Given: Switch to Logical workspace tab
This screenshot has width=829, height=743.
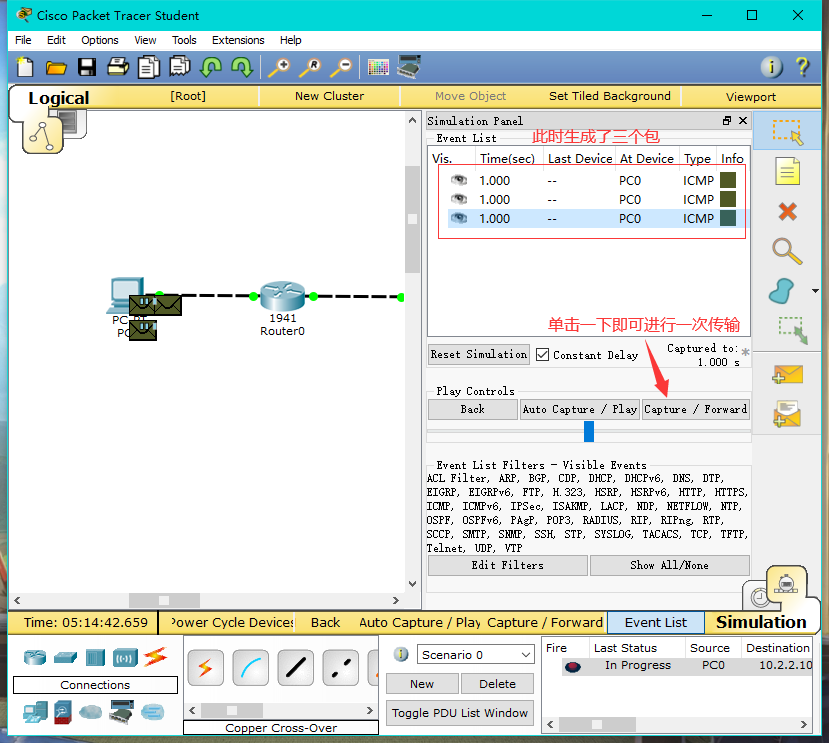Looking at the screenshot, I should click(58, 98).
